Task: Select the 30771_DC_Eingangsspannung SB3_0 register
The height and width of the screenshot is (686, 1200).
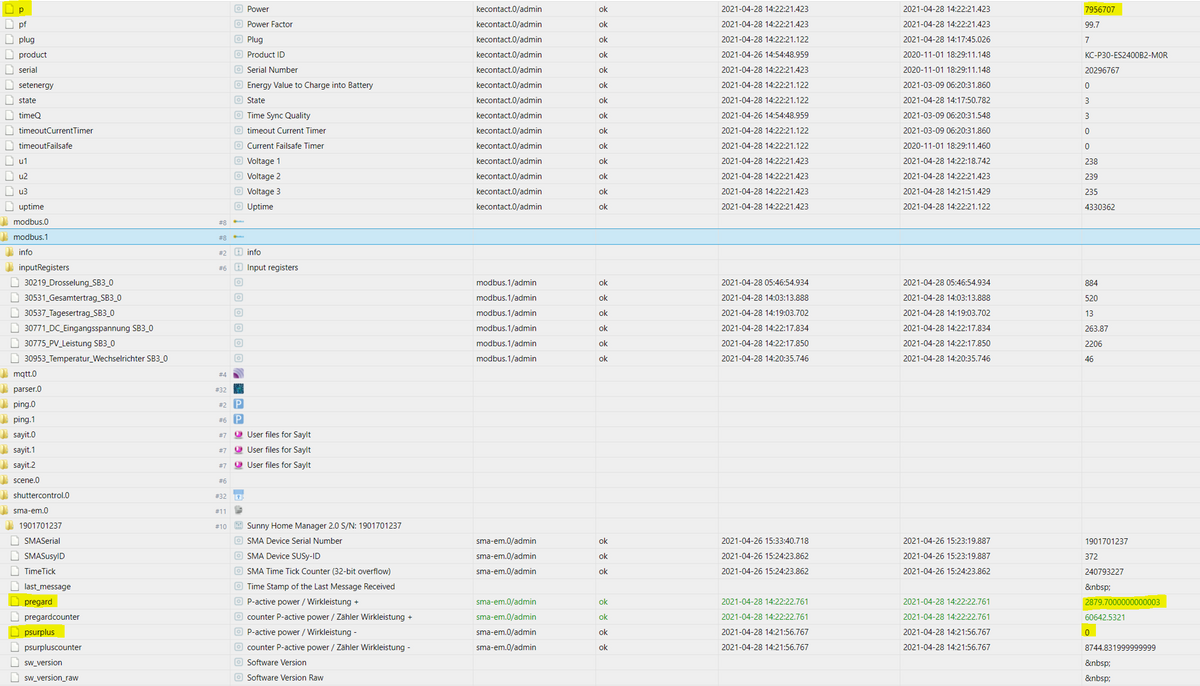Action: [x=88, y=328]
